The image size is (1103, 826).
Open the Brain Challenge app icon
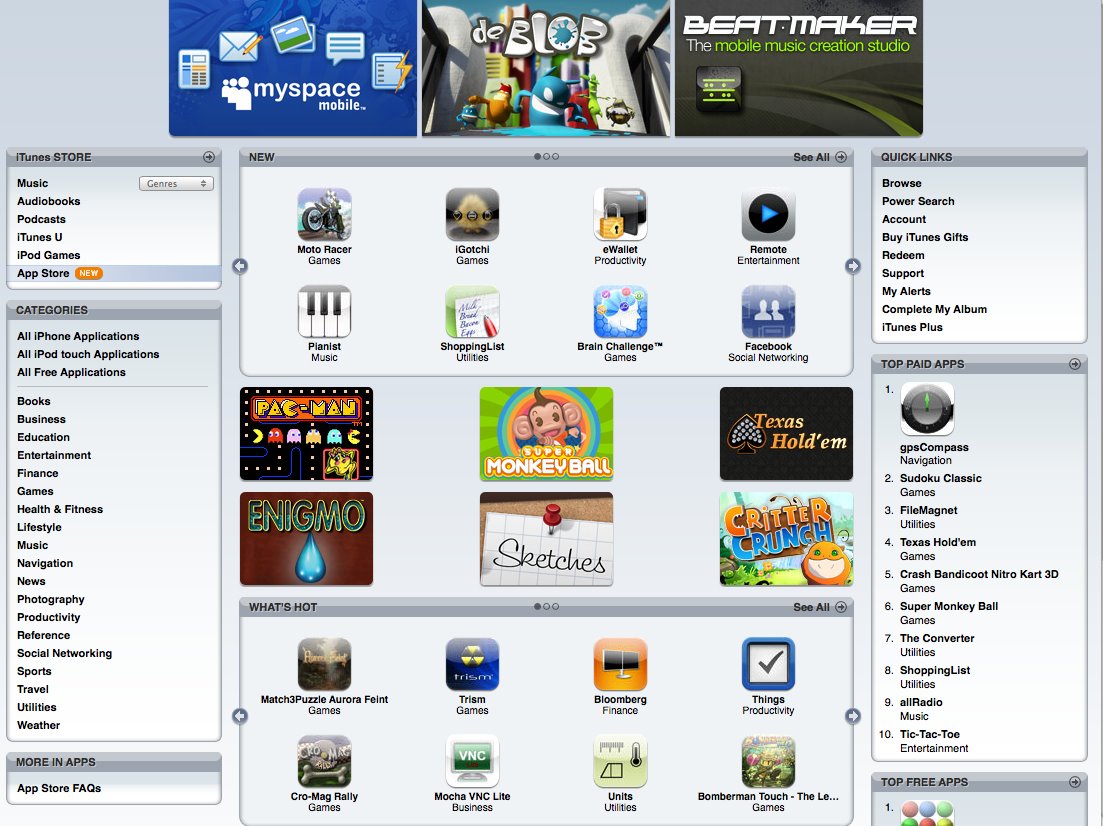(x=620, y=312)
